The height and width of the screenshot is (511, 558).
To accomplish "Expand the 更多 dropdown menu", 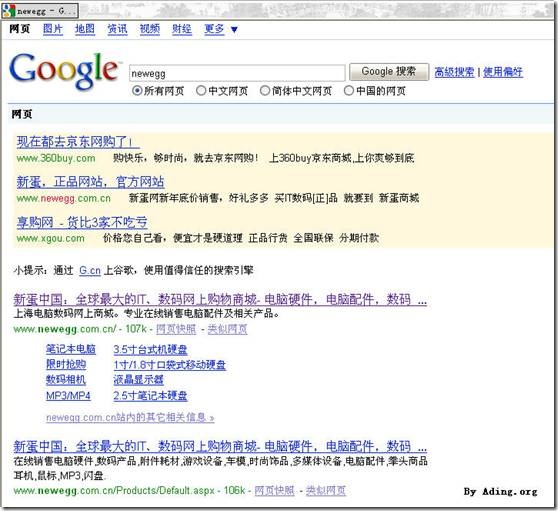I will [221, 29].
